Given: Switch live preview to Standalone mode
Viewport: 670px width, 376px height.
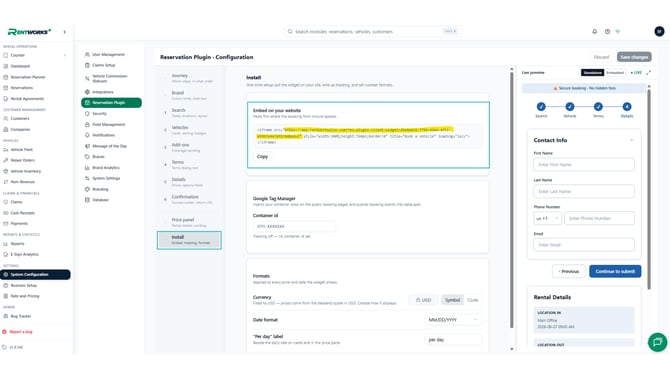Looking at the screenshot, I should point(592,73).
